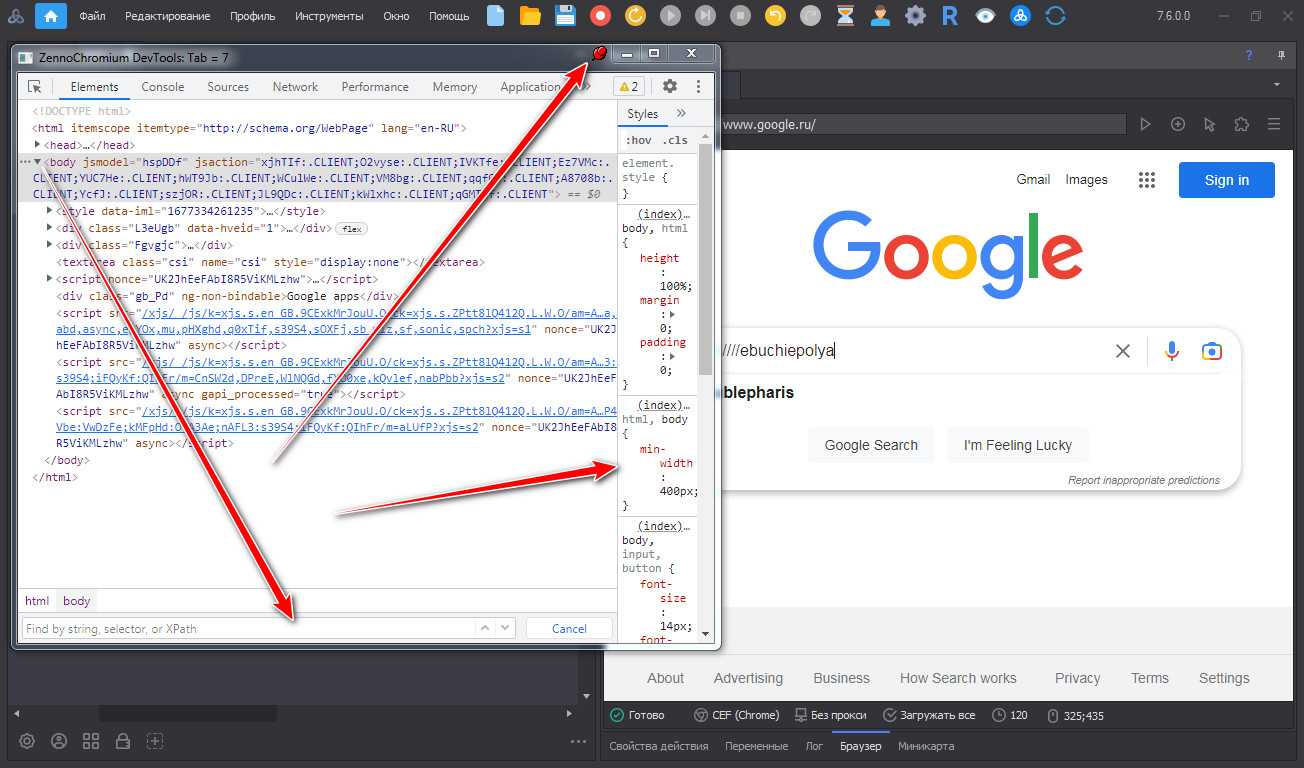Expand the div class L3eUgb node
This screenshot has height=768, width=1304.
tap(50, 228)
